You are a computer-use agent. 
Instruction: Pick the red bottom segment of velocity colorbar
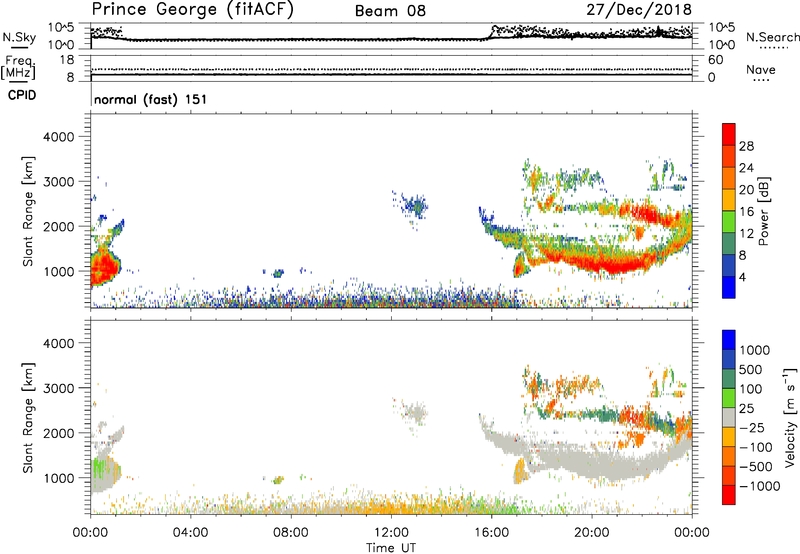pos(729,495)
